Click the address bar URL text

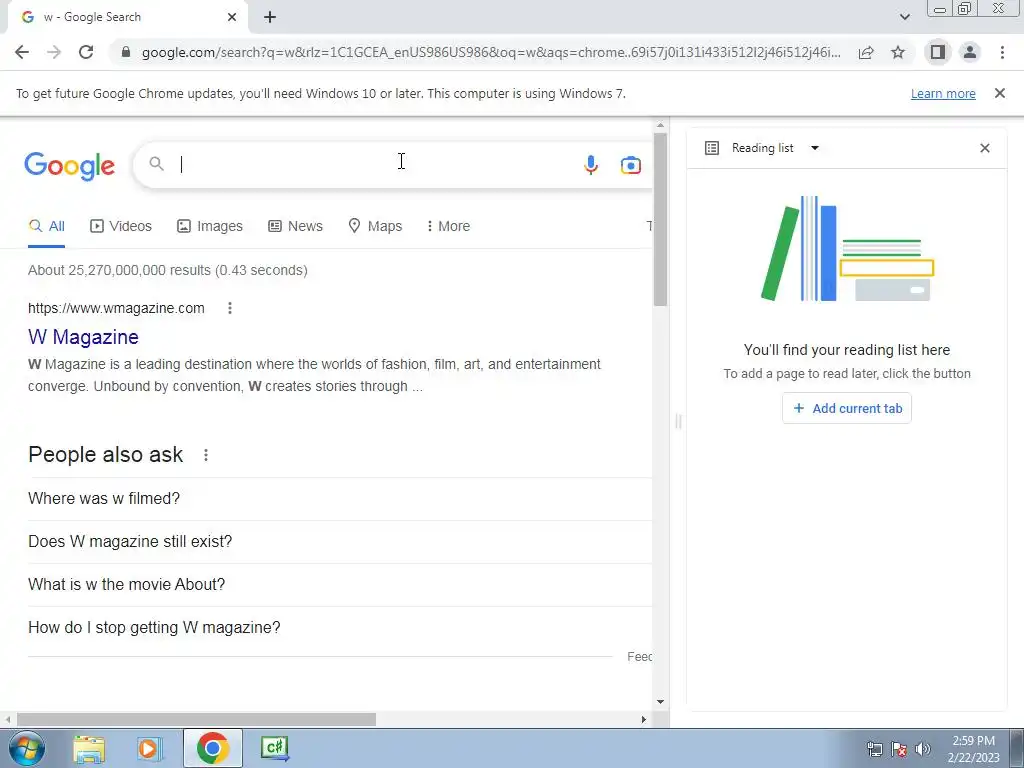click(491, 52)
